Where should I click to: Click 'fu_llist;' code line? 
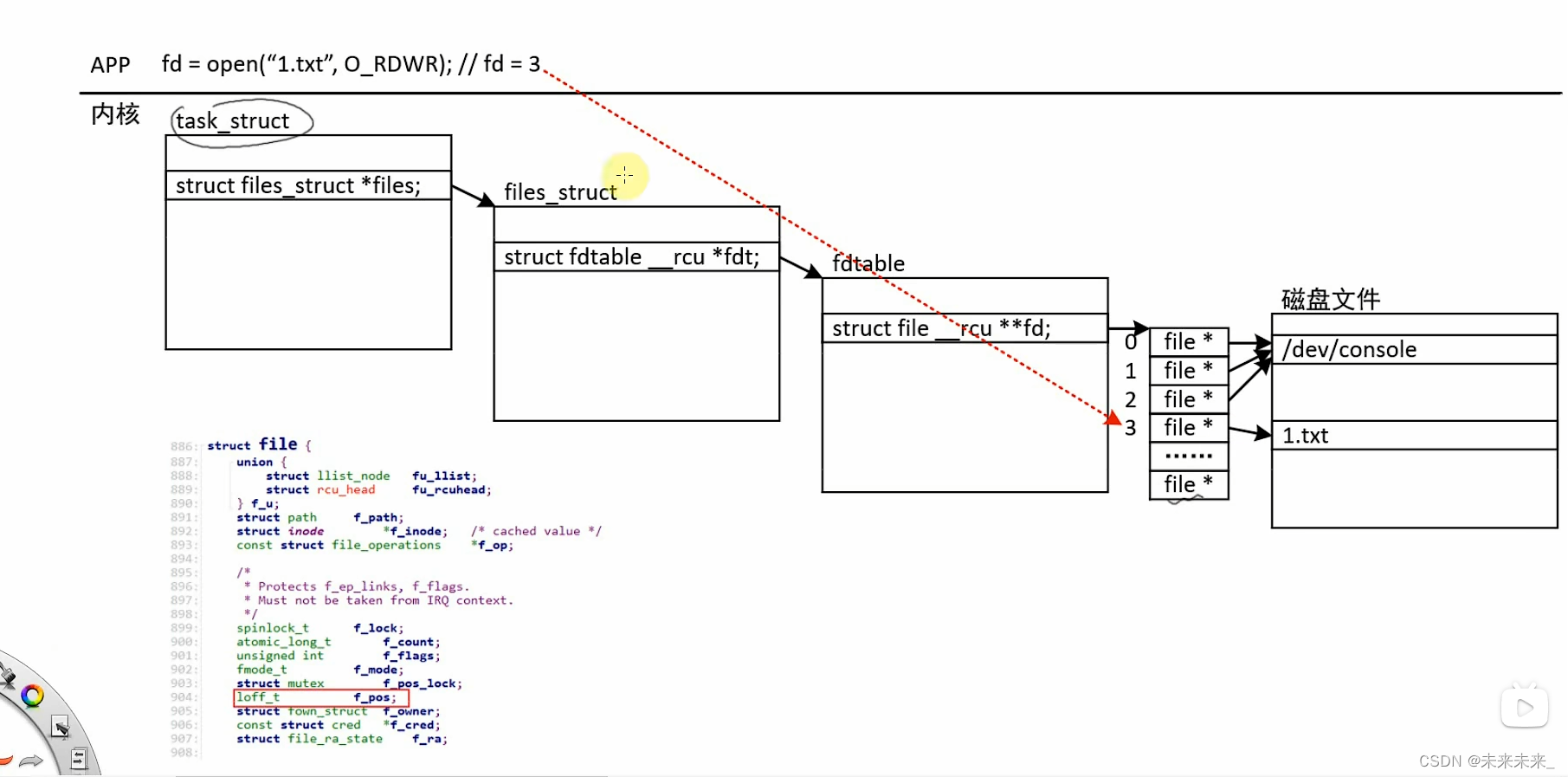click(x=371, y=476)
